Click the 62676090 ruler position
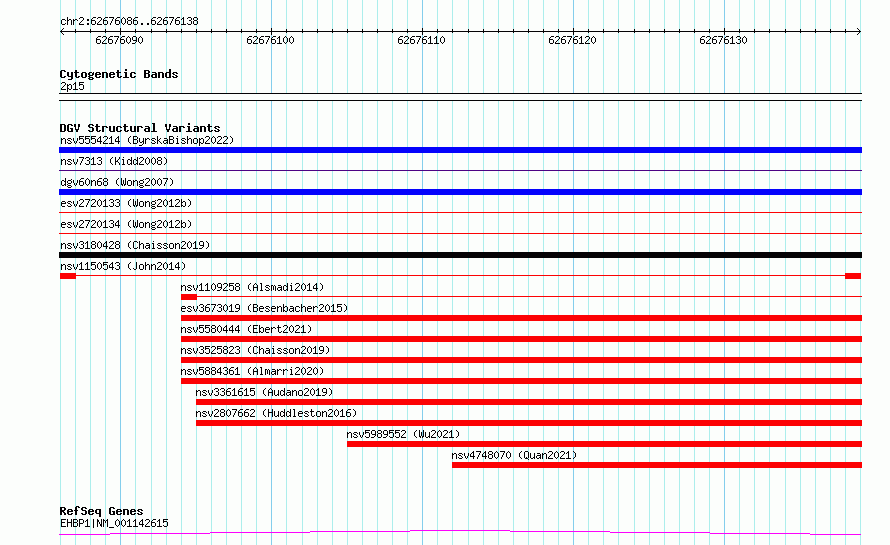The width and height of the screenshot is (890, 545). 119,40
